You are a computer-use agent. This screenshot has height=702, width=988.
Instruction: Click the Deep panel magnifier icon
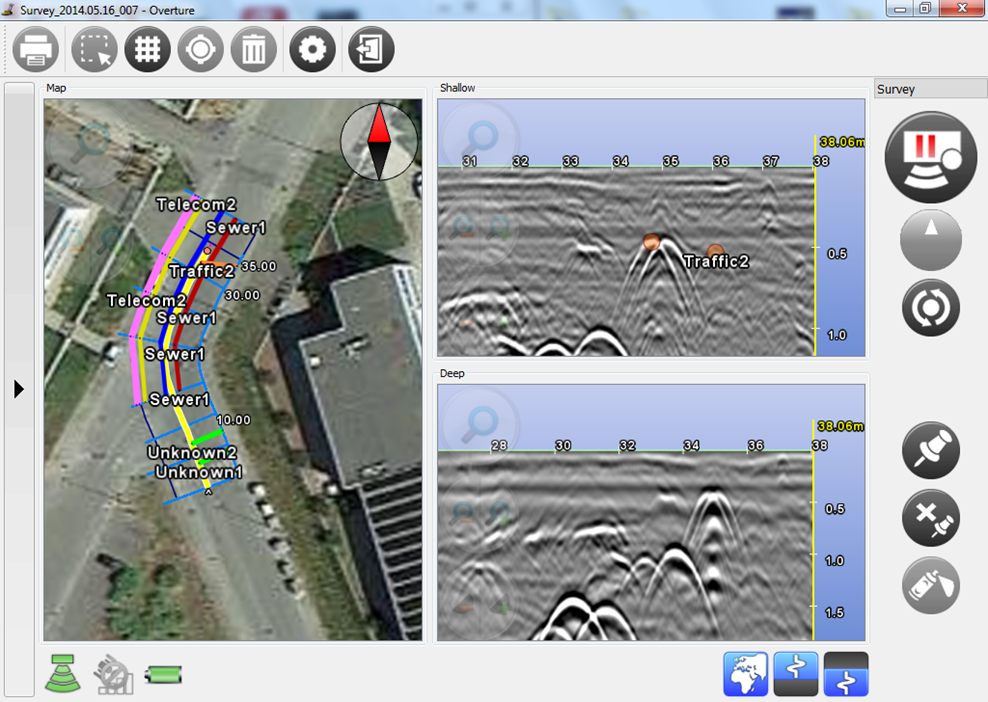click(x=481, y=423)
